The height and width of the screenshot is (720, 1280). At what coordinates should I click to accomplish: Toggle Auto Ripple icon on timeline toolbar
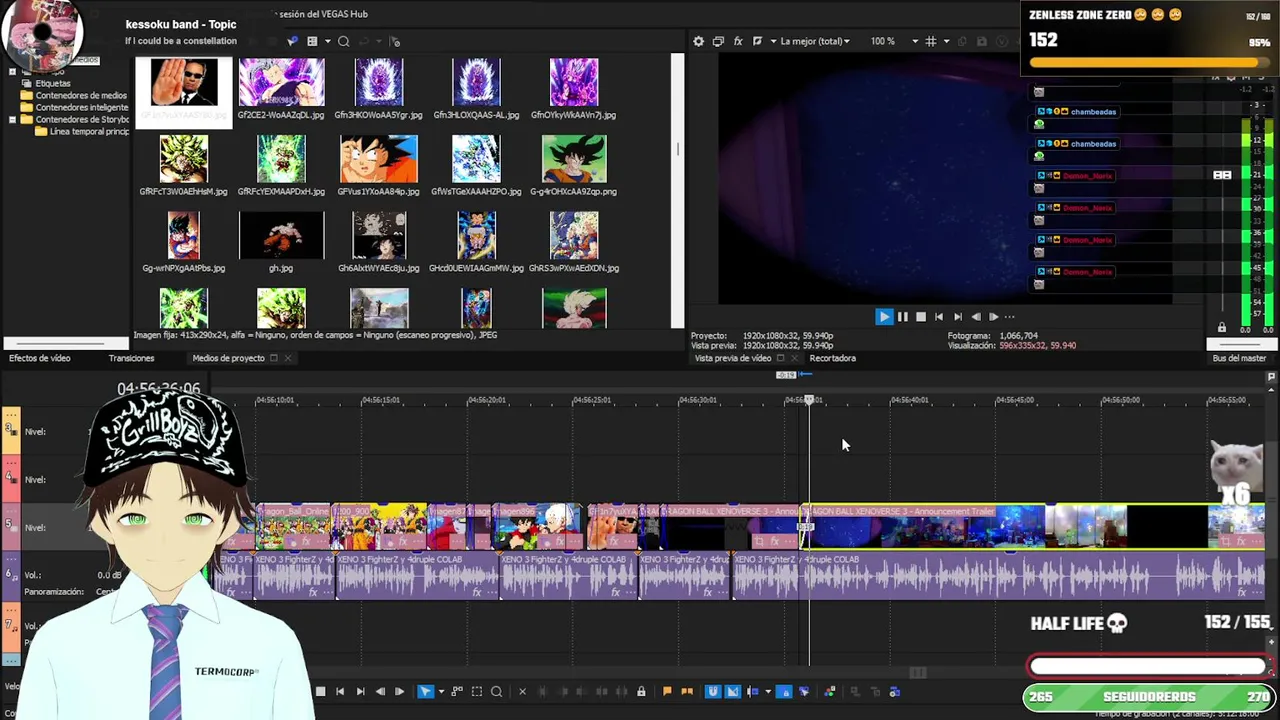[753, 691]
